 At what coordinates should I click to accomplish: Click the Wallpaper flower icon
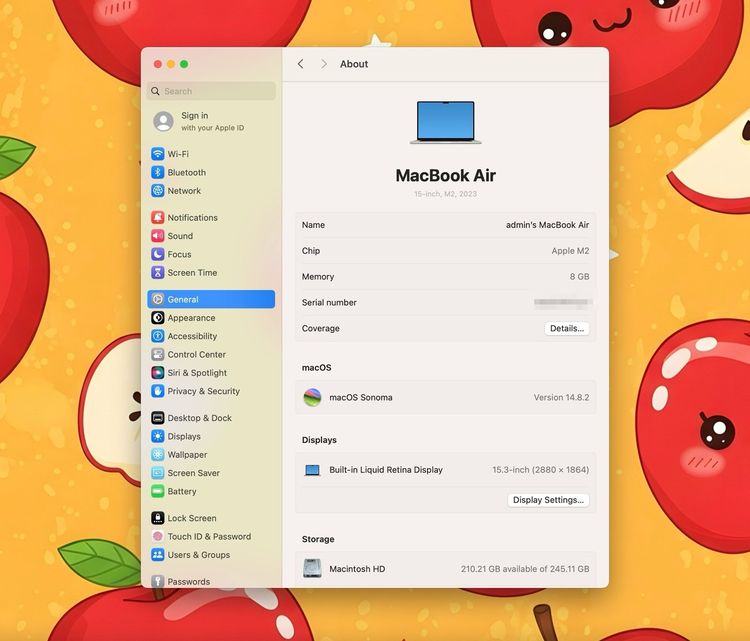point(157,454)
